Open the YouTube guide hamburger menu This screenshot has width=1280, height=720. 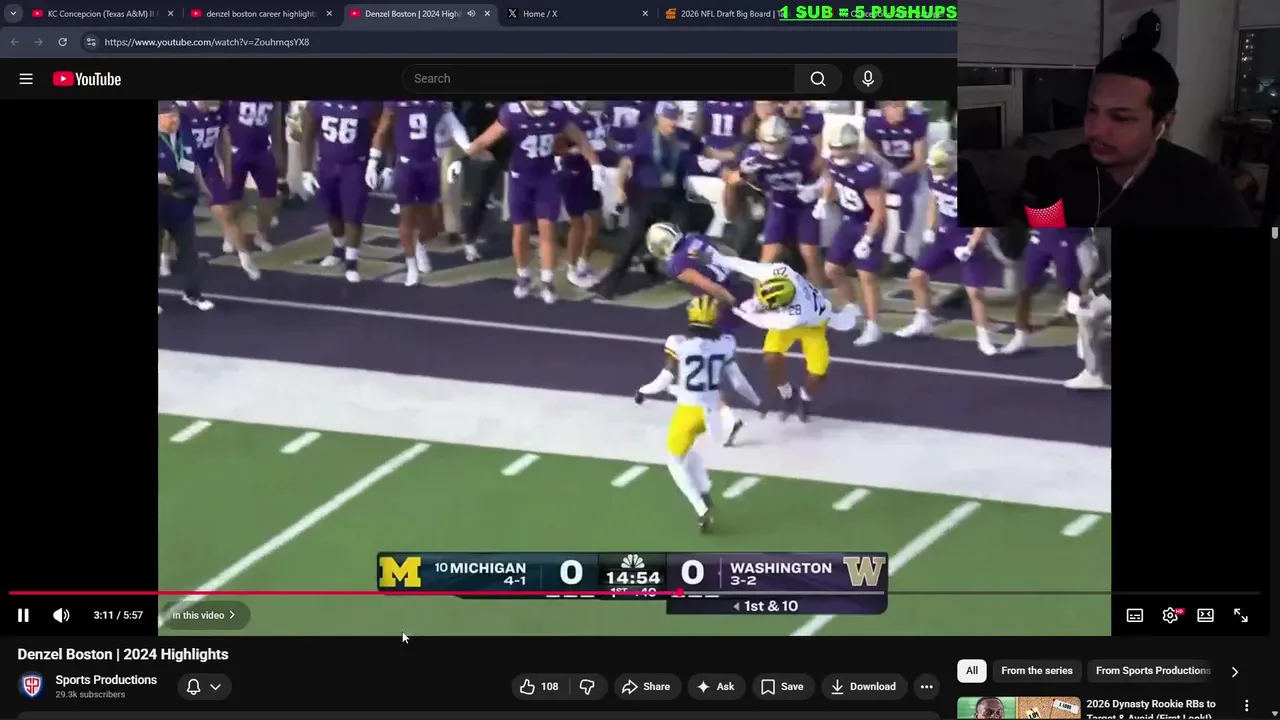[x=26, y=79]
